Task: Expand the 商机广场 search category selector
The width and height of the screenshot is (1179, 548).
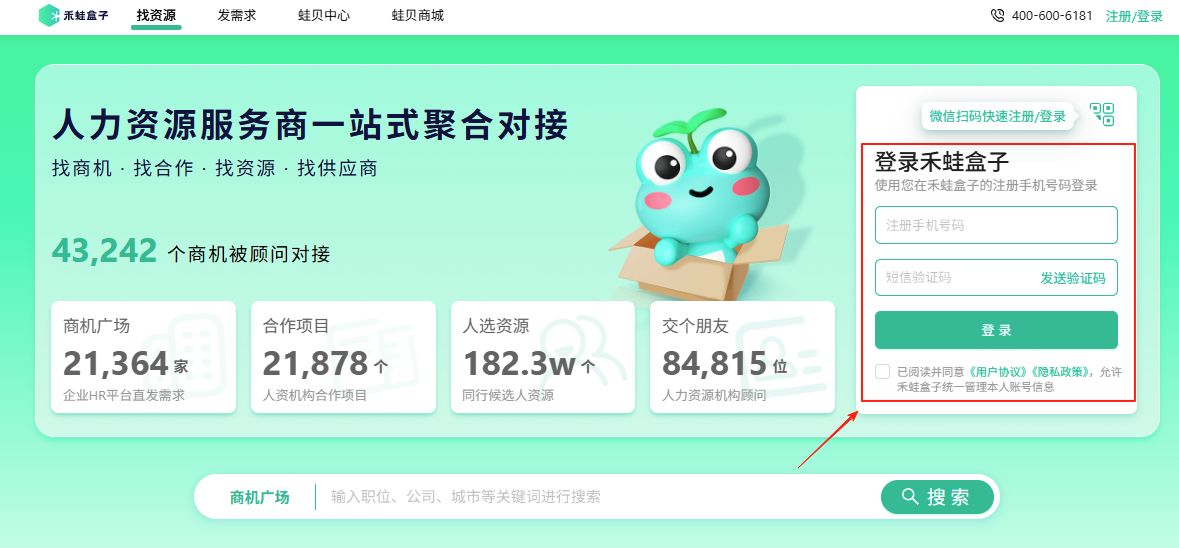Action: [259, 497]
